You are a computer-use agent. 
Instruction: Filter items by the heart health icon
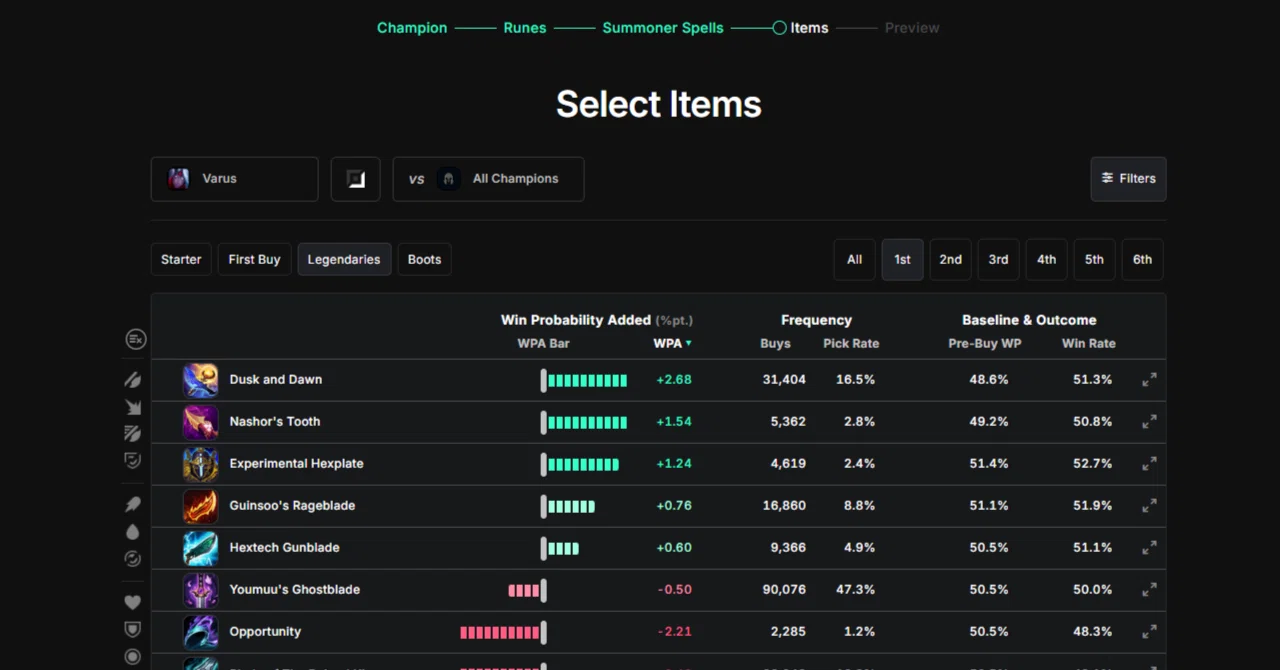click(x=132, y=603)
